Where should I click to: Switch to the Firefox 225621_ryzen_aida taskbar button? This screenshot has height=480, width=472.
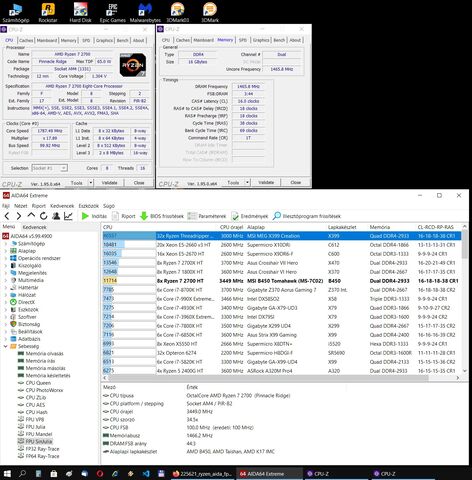point(202,474)
